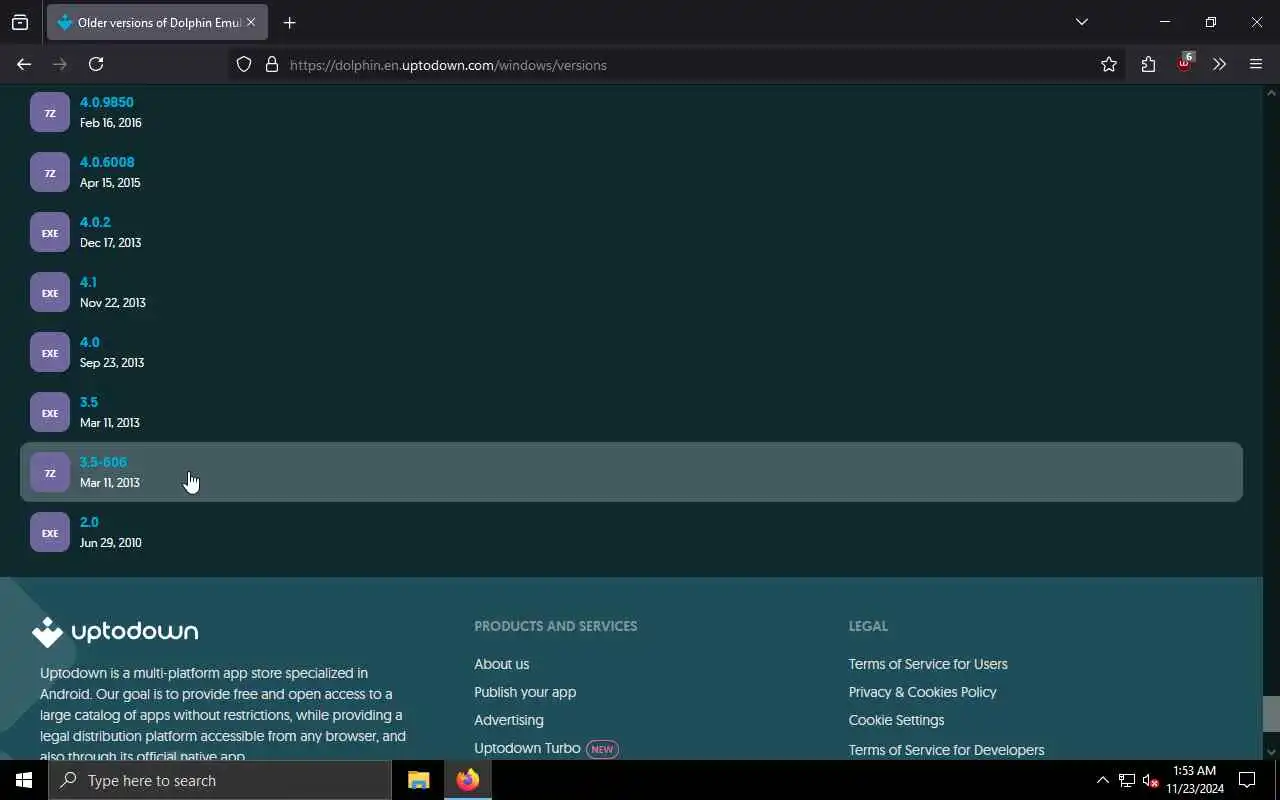Click the muted volume tray icon

tap(1150, 780)
